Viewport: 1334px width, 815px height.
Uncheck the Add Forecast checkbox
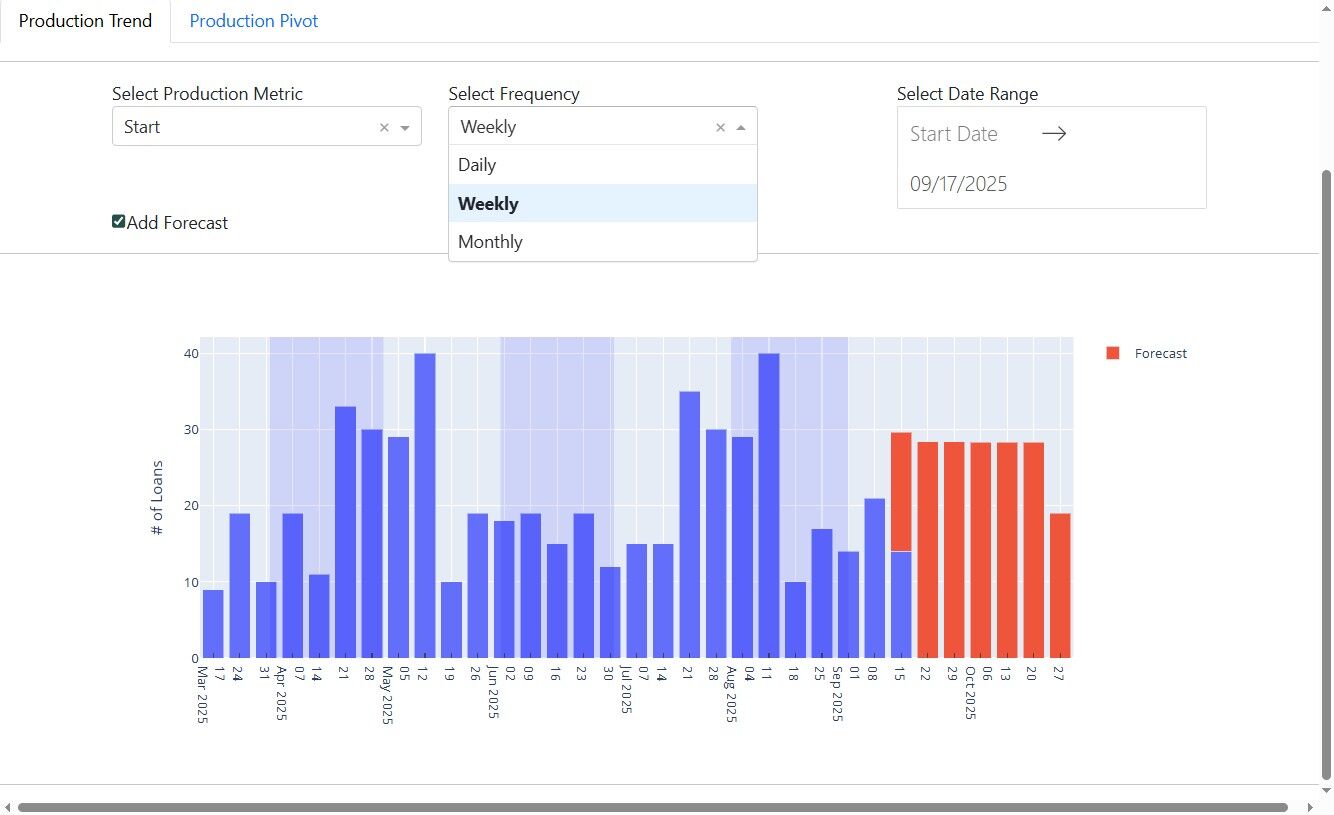click(119, 222)
